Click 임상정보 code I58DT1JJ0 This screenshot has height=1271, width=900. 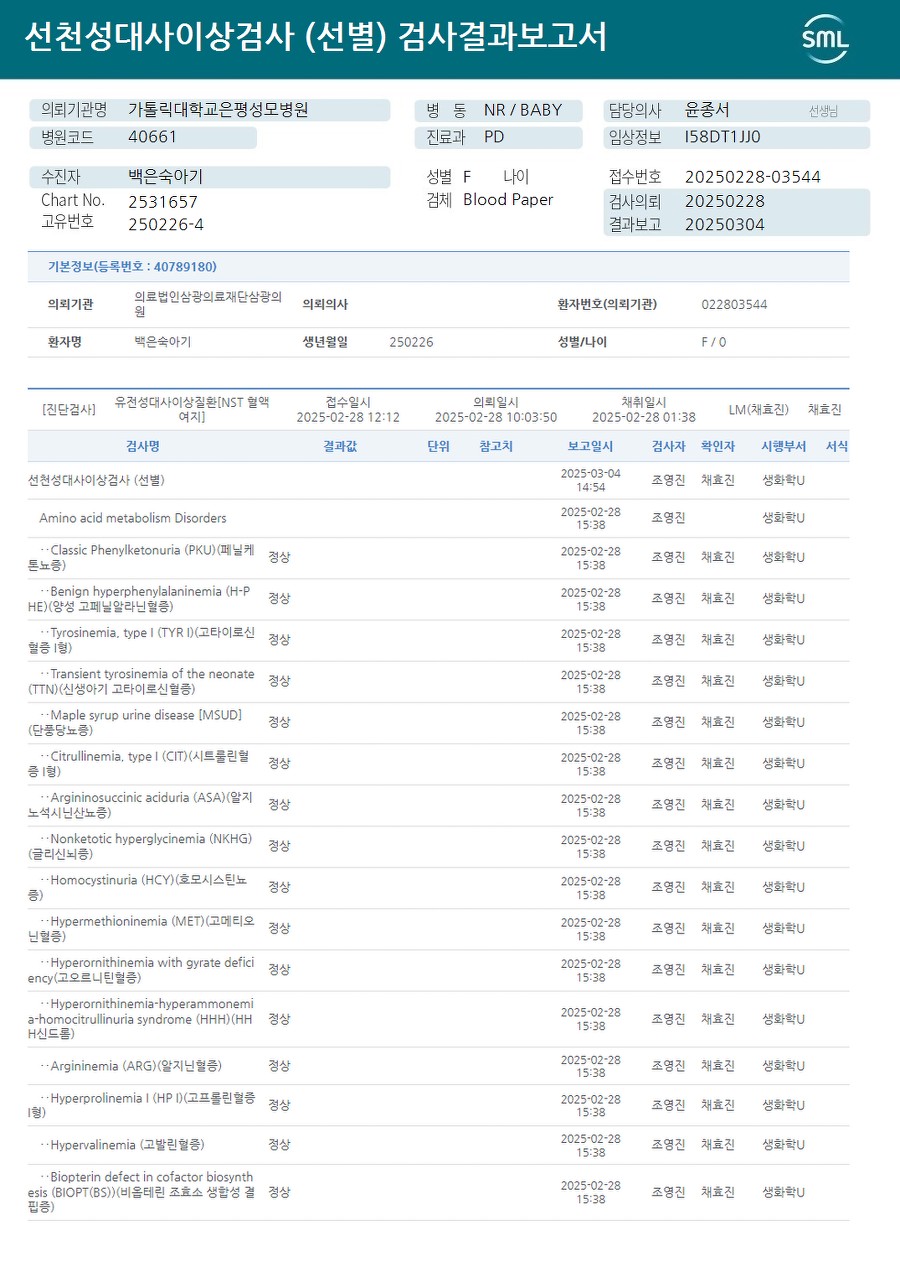pos(722,137)
